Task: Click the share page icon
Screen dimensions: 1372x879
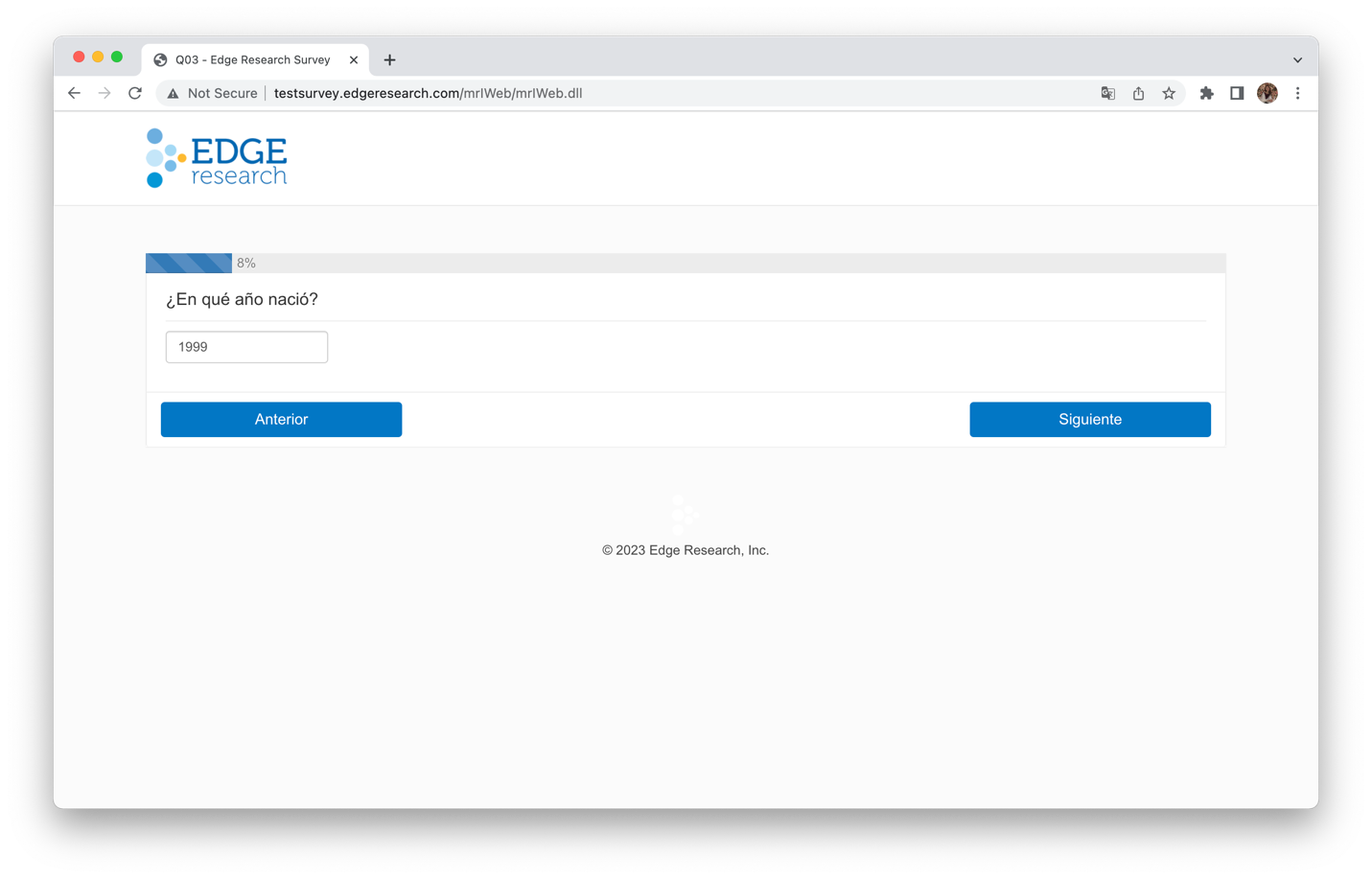Action: coord(1138,93)
